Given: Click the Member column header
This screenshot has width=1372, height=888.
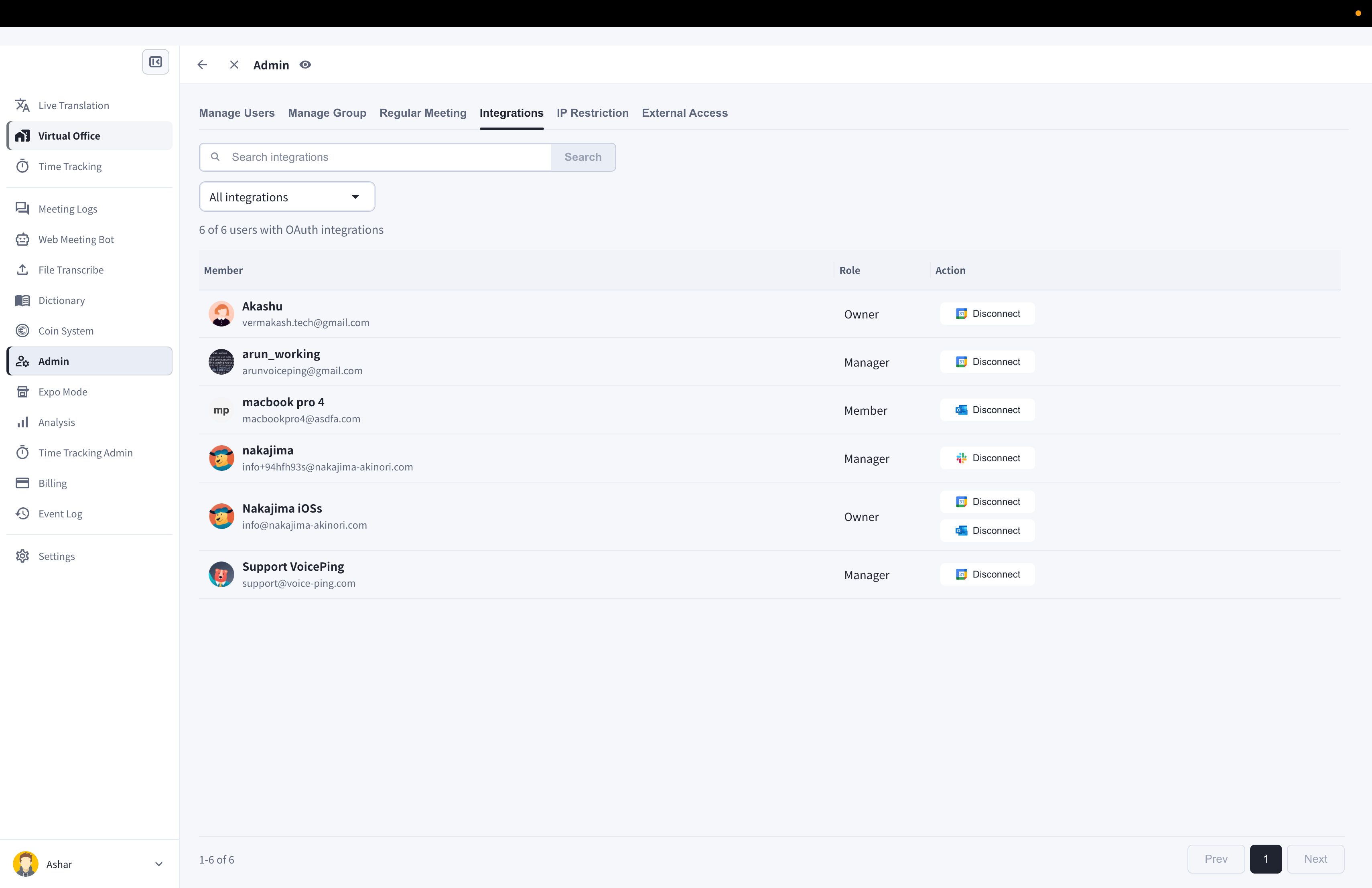Looking at the screenshot, I should click(x=223, y=270).
